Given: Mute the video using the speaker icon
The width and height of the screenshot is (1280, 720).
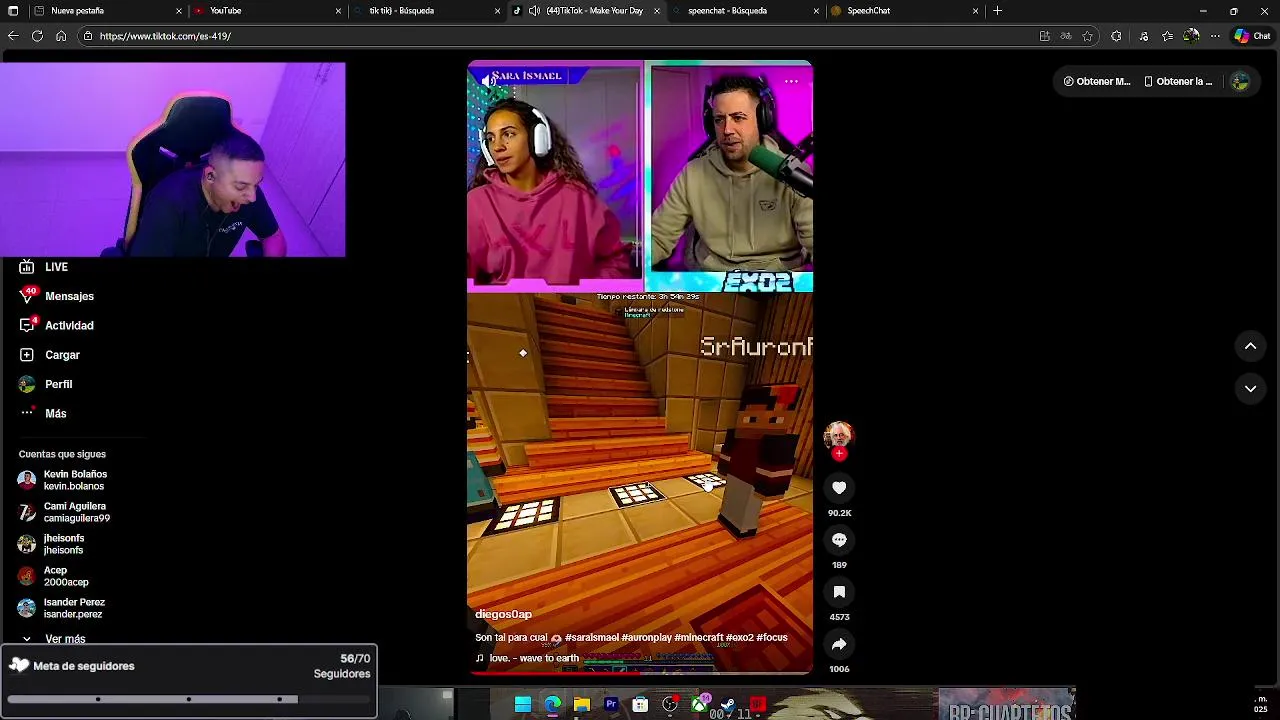Looking at the screenshot, I should pos(487,80).
